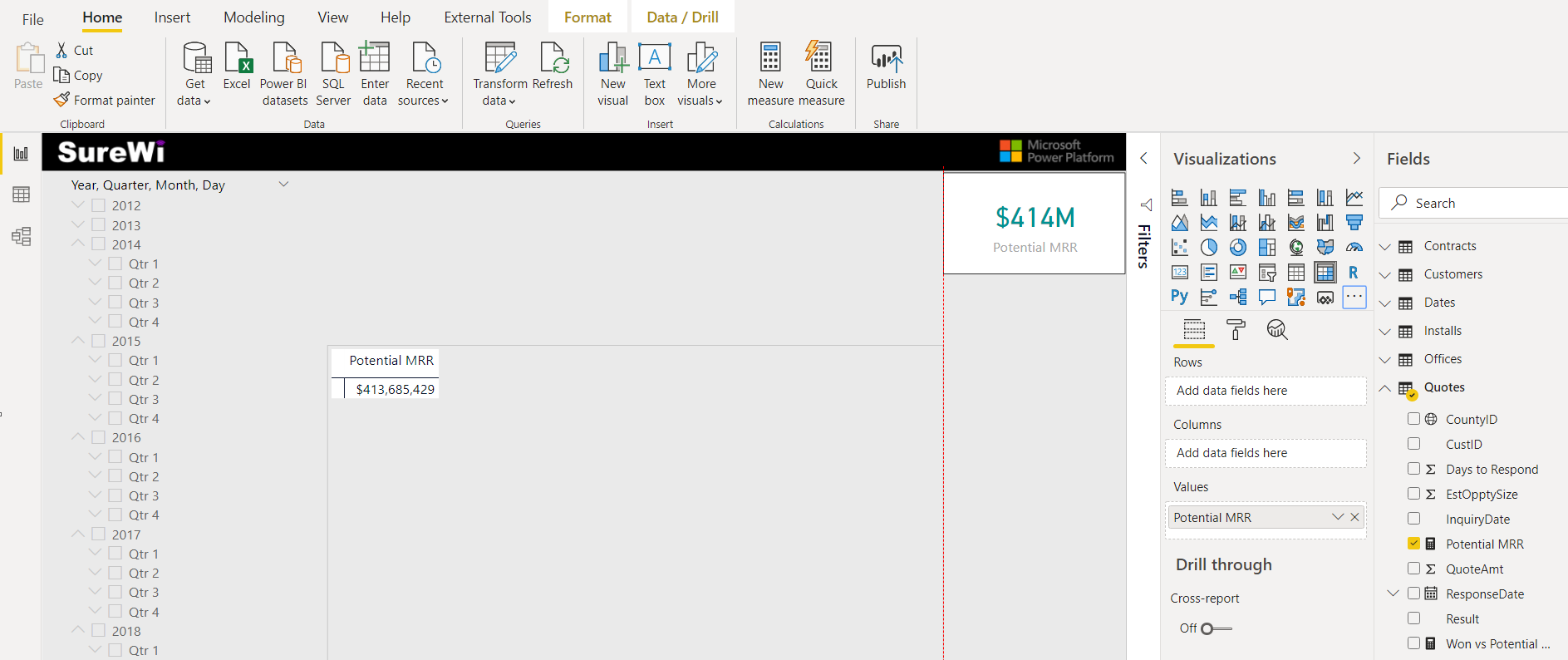The height and width of the screenshot is (660, 1568).
Task: Select the decomposition tree visual
Action: pyautogui.click(x=1238, y=297)
